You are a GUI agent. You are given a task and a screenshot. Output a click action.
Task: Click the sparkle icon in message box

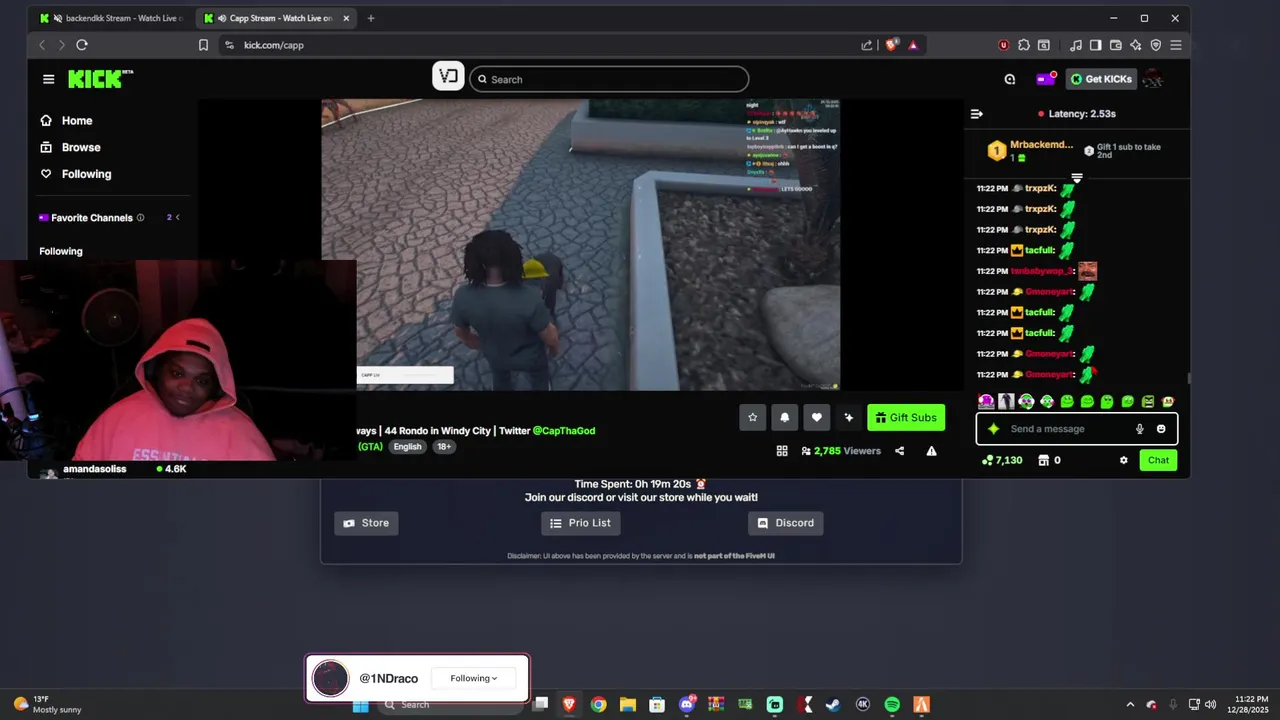[993, 429]
